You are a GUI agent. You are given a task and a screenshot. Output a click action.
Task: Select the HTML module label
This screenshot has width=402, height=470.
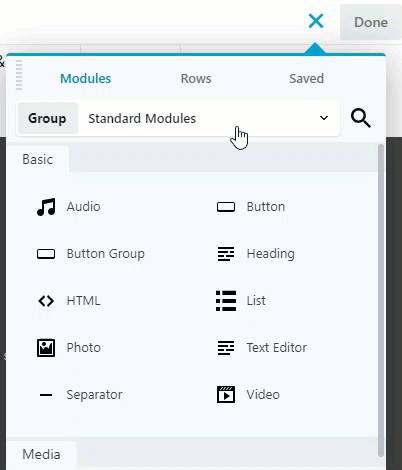[83, 301]
